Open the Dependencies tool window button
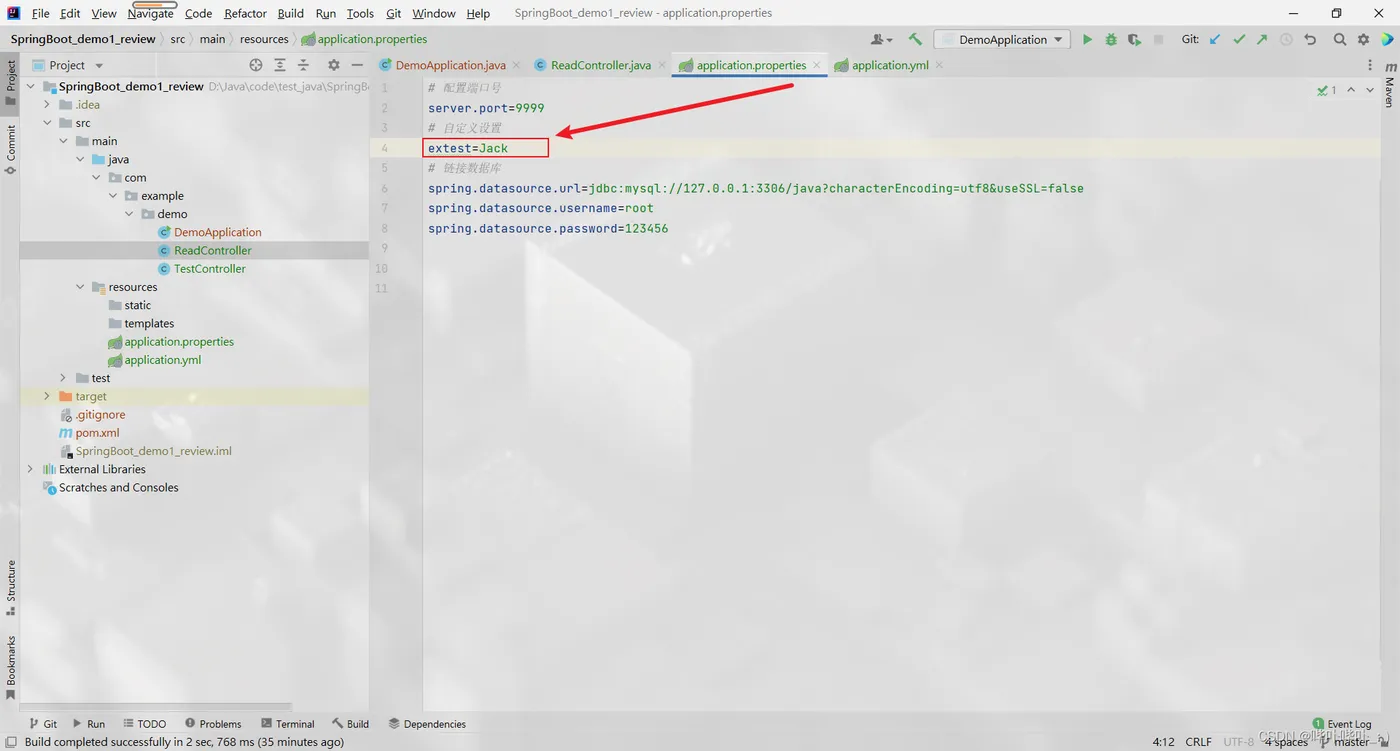Viewport: 1400px width, 751px height. coord(427,724)
